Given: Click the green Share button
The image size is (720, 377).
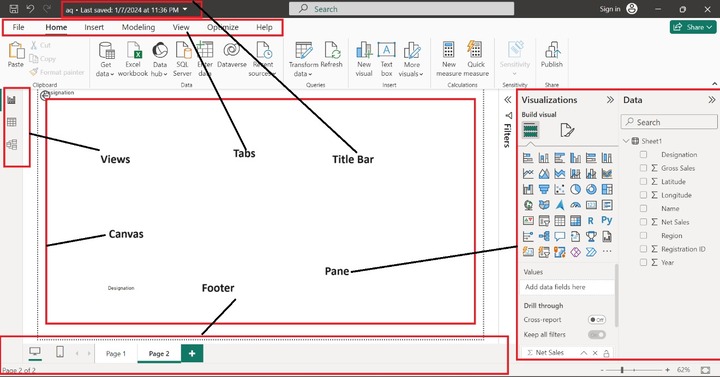Looking at the screenshot, I should 692,27.
